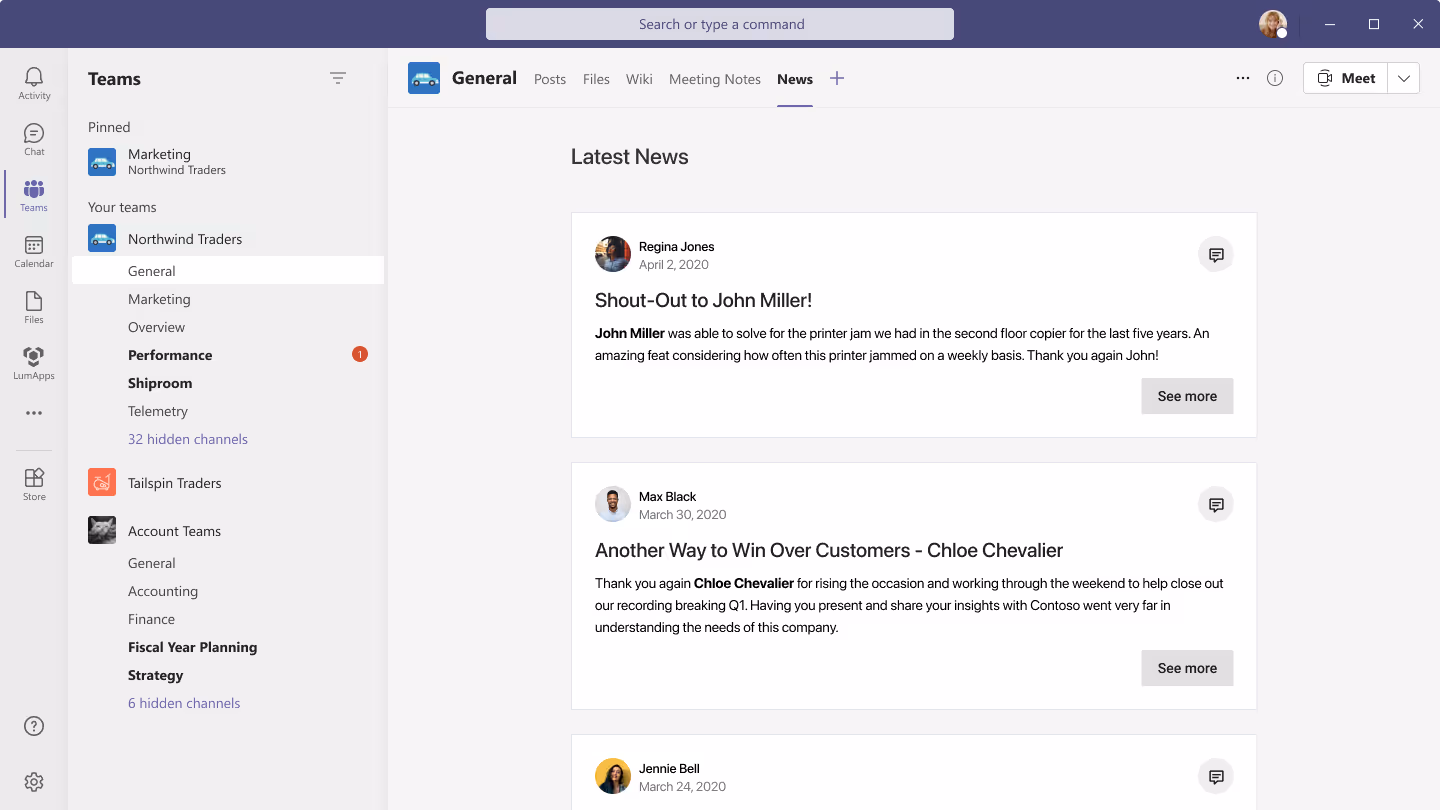Switch to the Posts tab
The width and height of the screenshot is (1440, 810).
(x=550, y=79)
